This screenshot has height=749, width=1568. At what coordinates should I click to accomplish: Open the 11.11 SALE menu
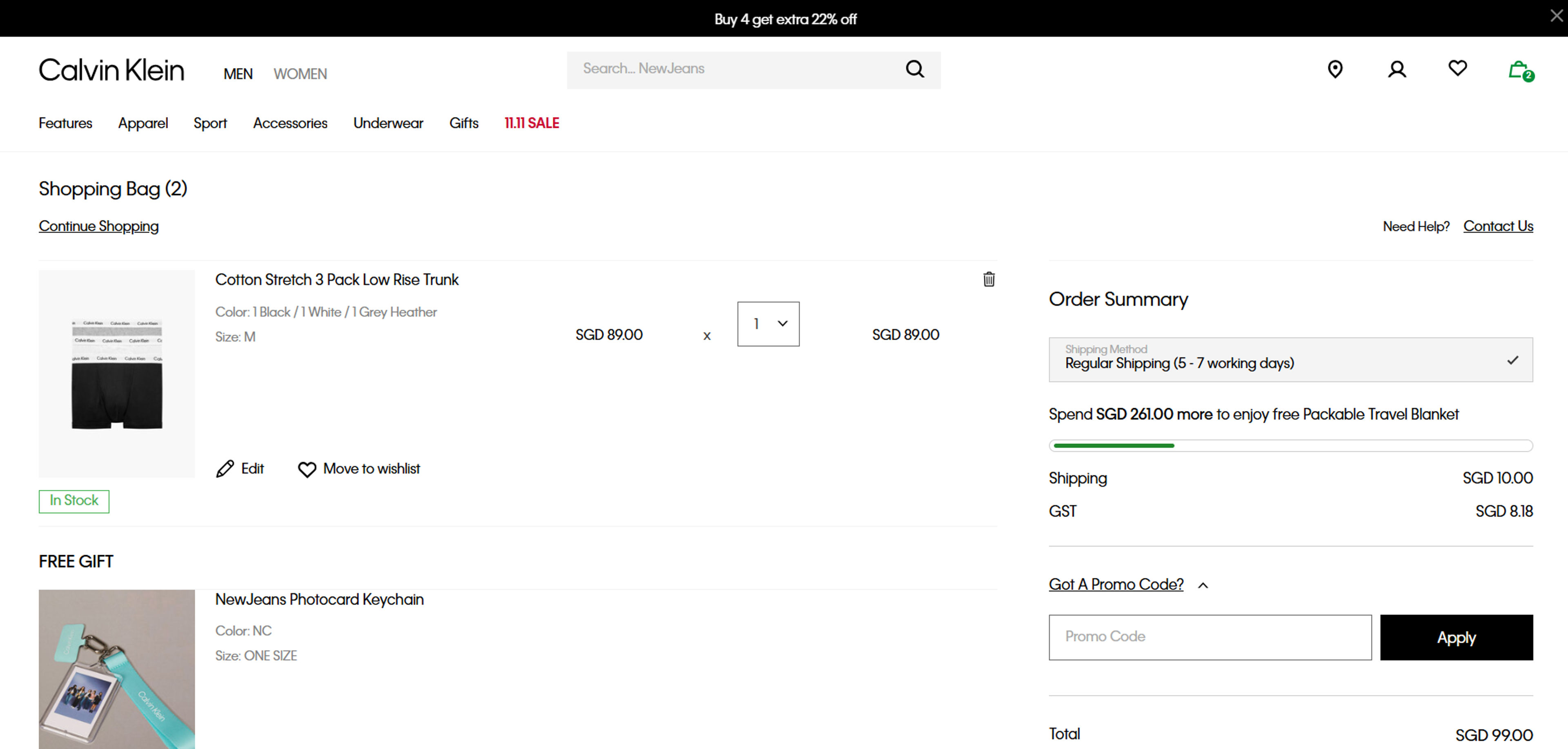pyautogui.click(x=532, y=123)
